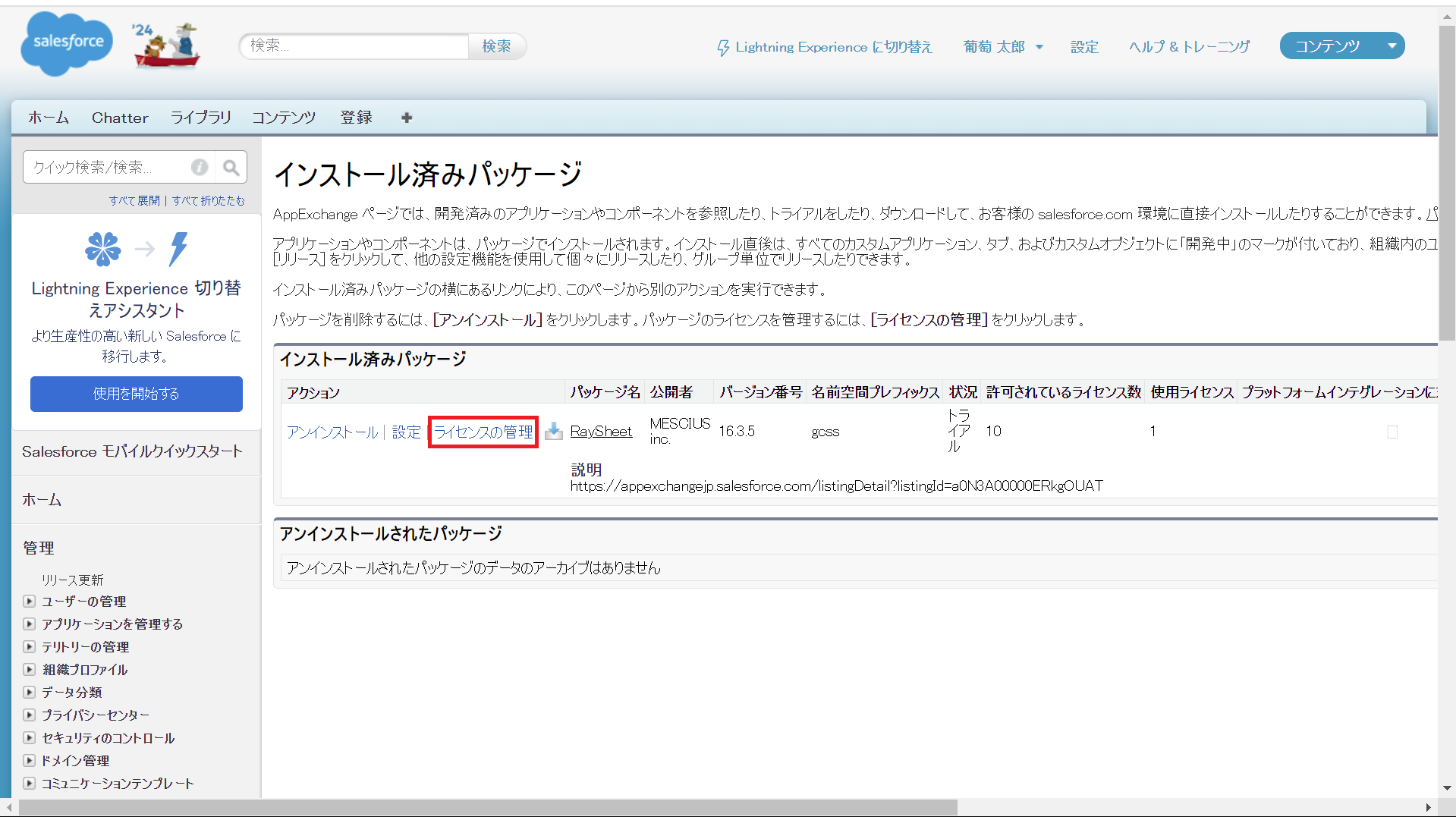
Task: Expand the 組織プロファイル node
Action: pos(29,669)
